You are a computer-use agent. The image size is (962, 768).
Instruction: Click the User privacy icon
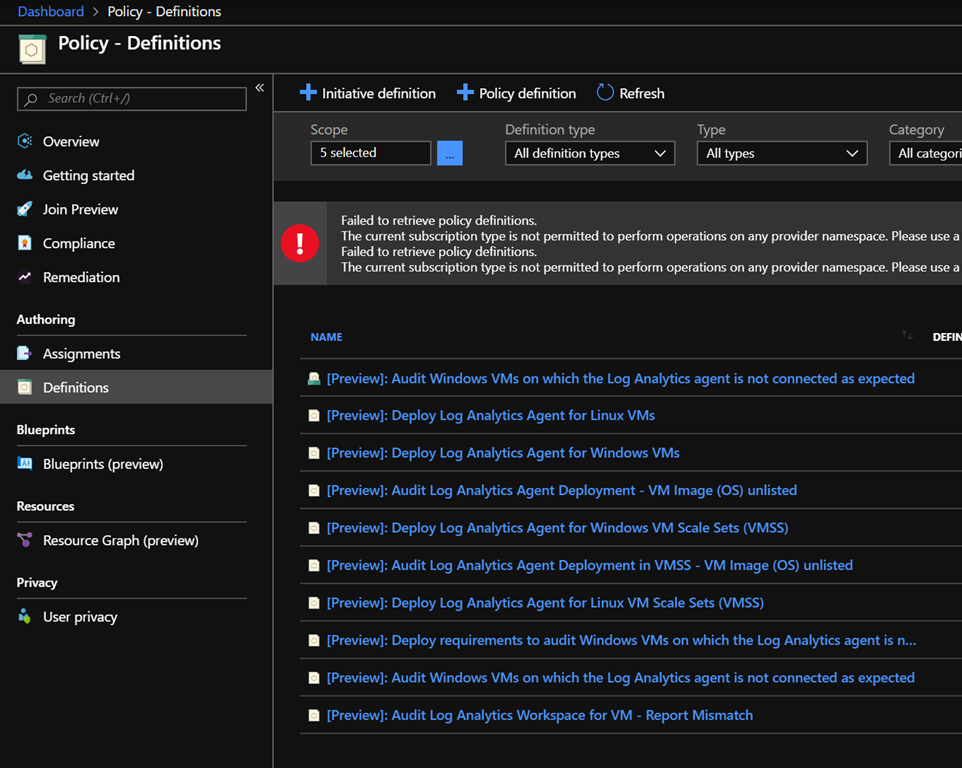point(25,617)
